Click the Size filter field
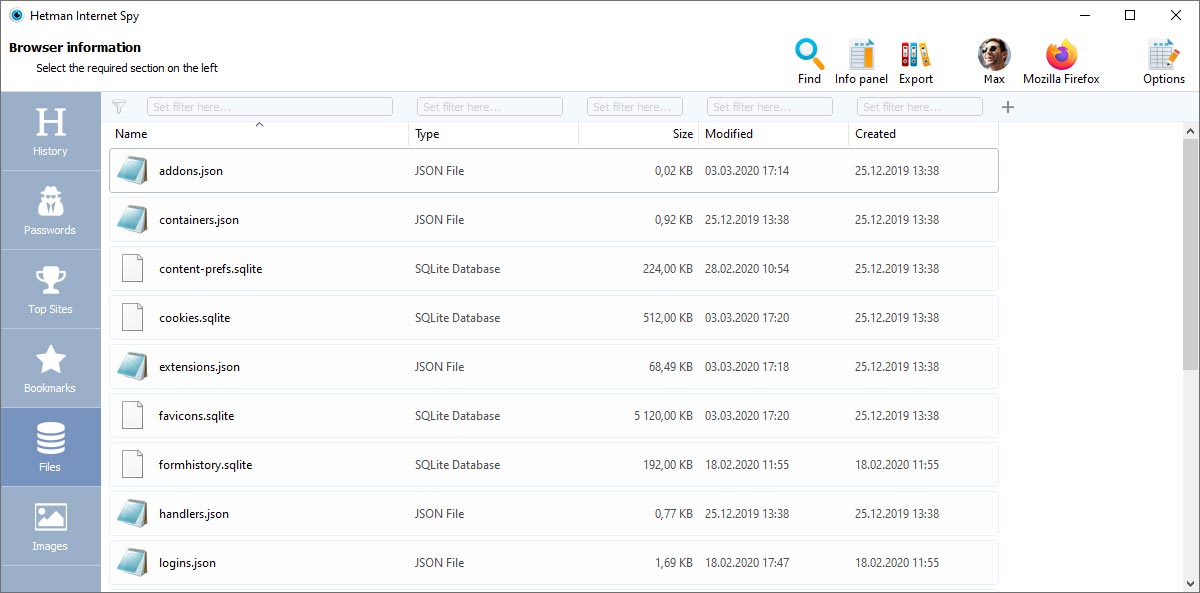The height and width of the screenshot is (593, 1200). pos(635,107)
